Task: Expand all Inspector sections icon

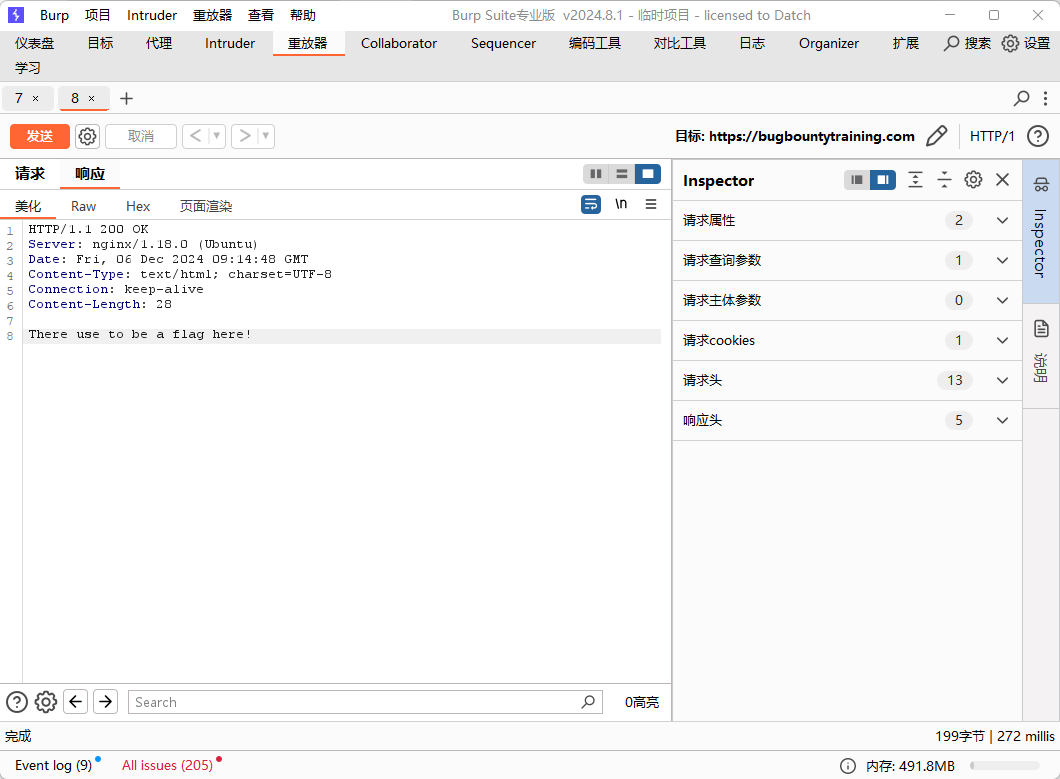Action: tap(915, 180)
